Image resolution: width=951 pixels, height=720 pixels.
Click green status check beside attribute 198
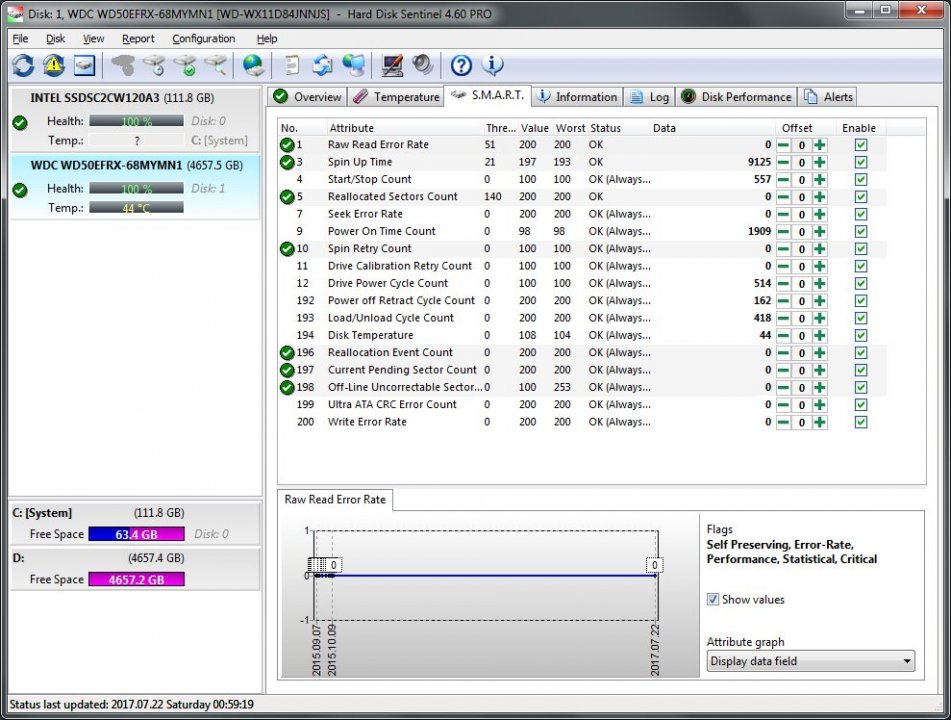click(287, 387)
